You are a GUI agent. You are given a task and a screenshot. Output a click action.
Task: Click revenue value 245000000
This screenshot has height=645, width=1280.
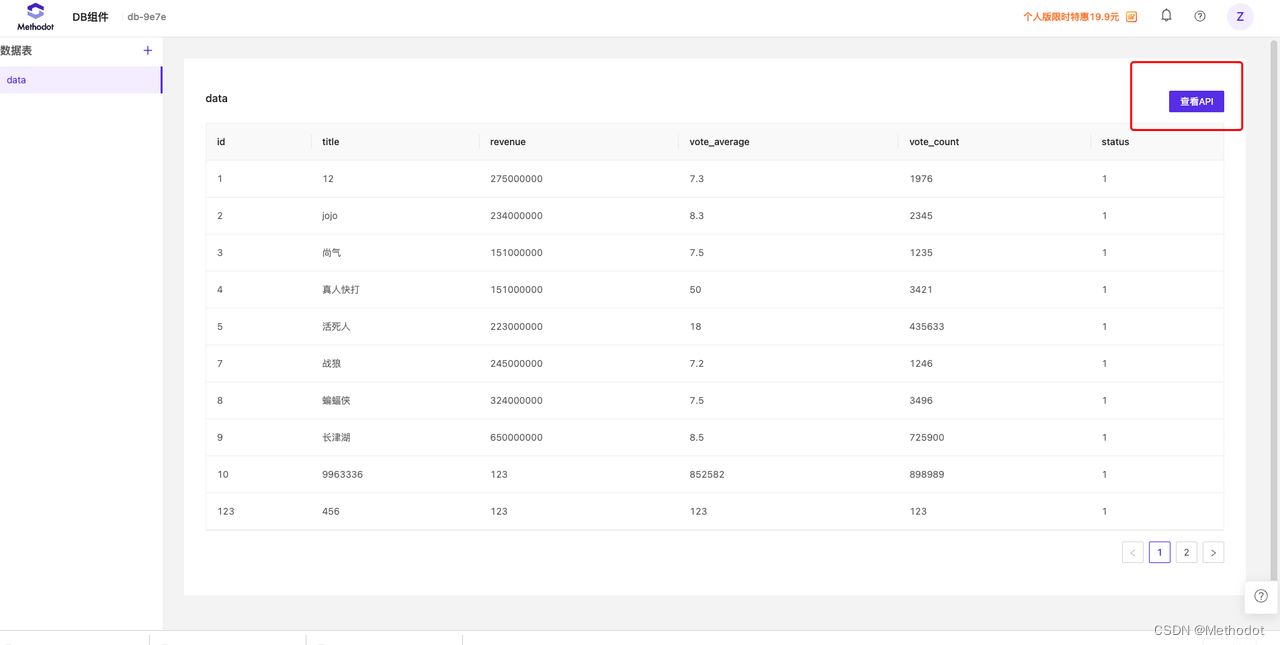[516, 364]
